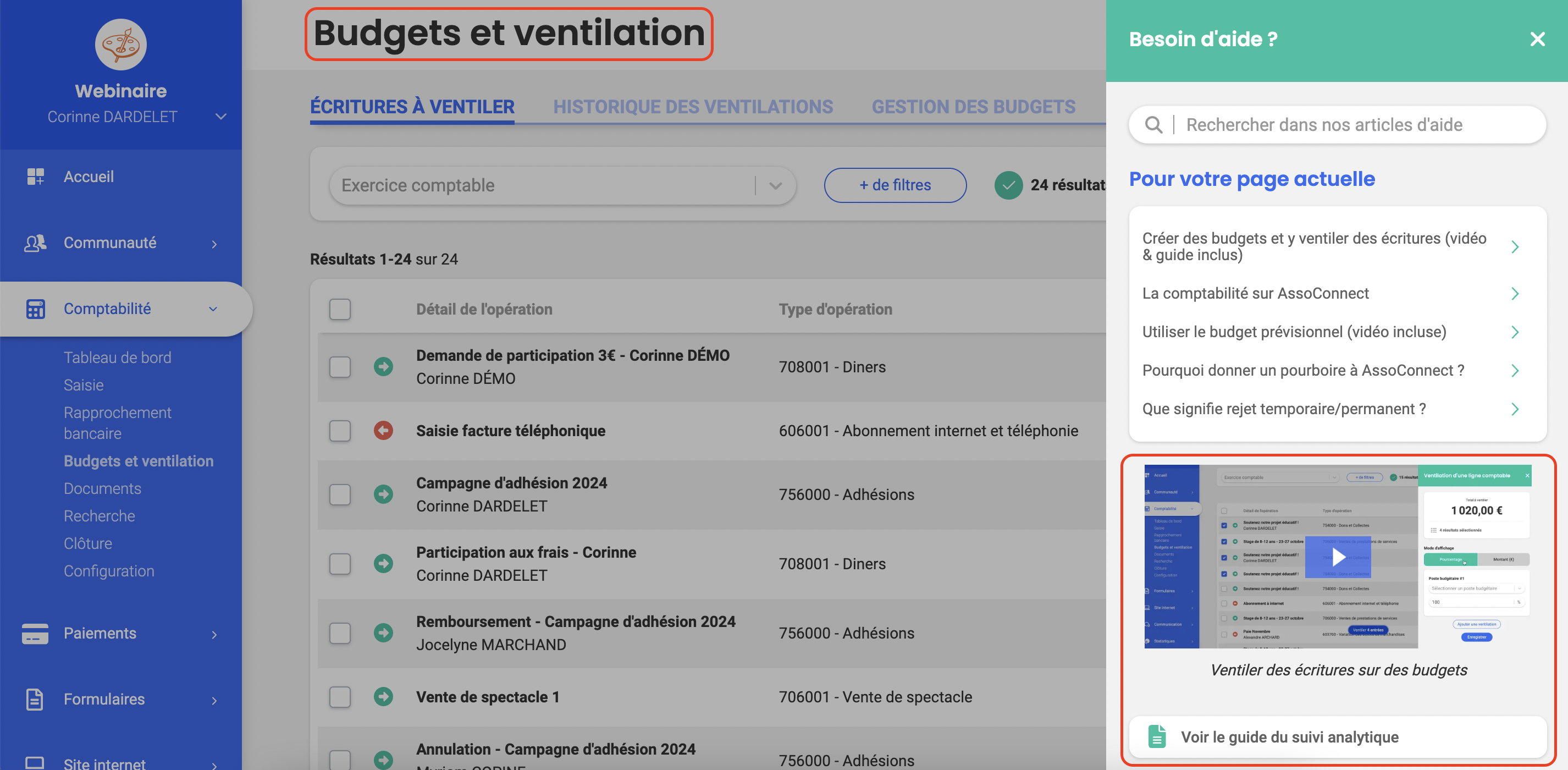Click green arrow icon on Campagne d'adhésion 2024 row
Viewport: 1568px width, 770px height.
click(x=383, y=494)
